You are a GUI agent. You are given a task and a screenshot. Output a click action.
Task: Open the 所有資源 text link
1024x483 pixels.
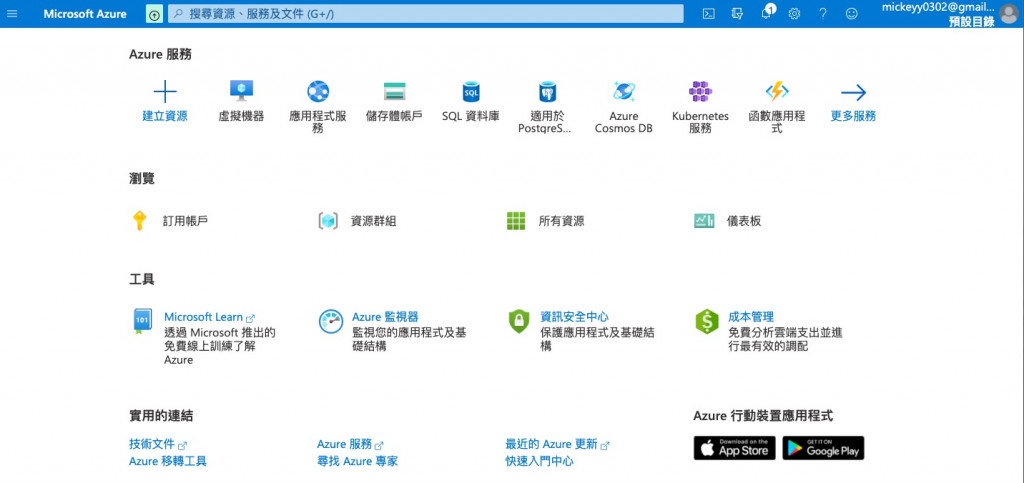(x=562, y=221)
